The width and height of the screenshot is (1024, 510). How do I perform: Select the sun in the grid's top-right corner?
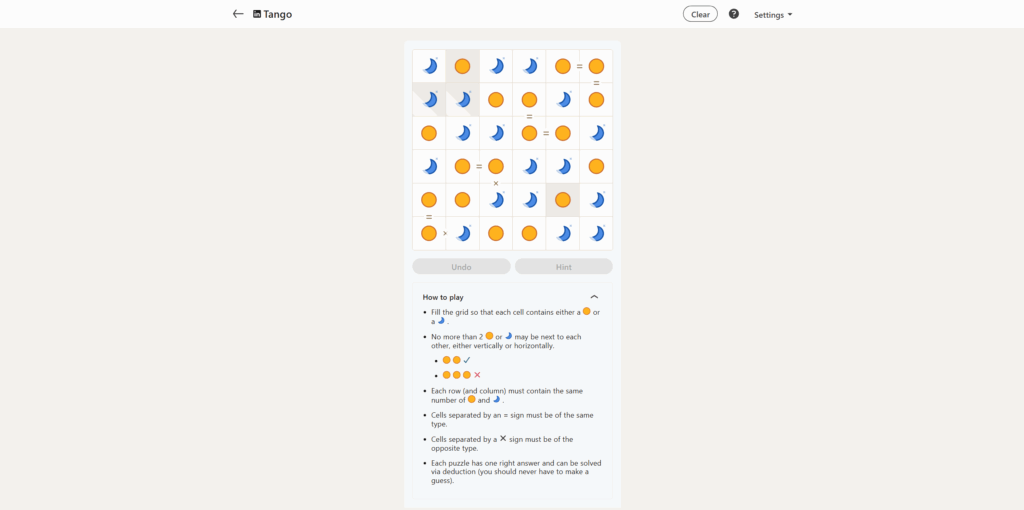coord(596,66)
